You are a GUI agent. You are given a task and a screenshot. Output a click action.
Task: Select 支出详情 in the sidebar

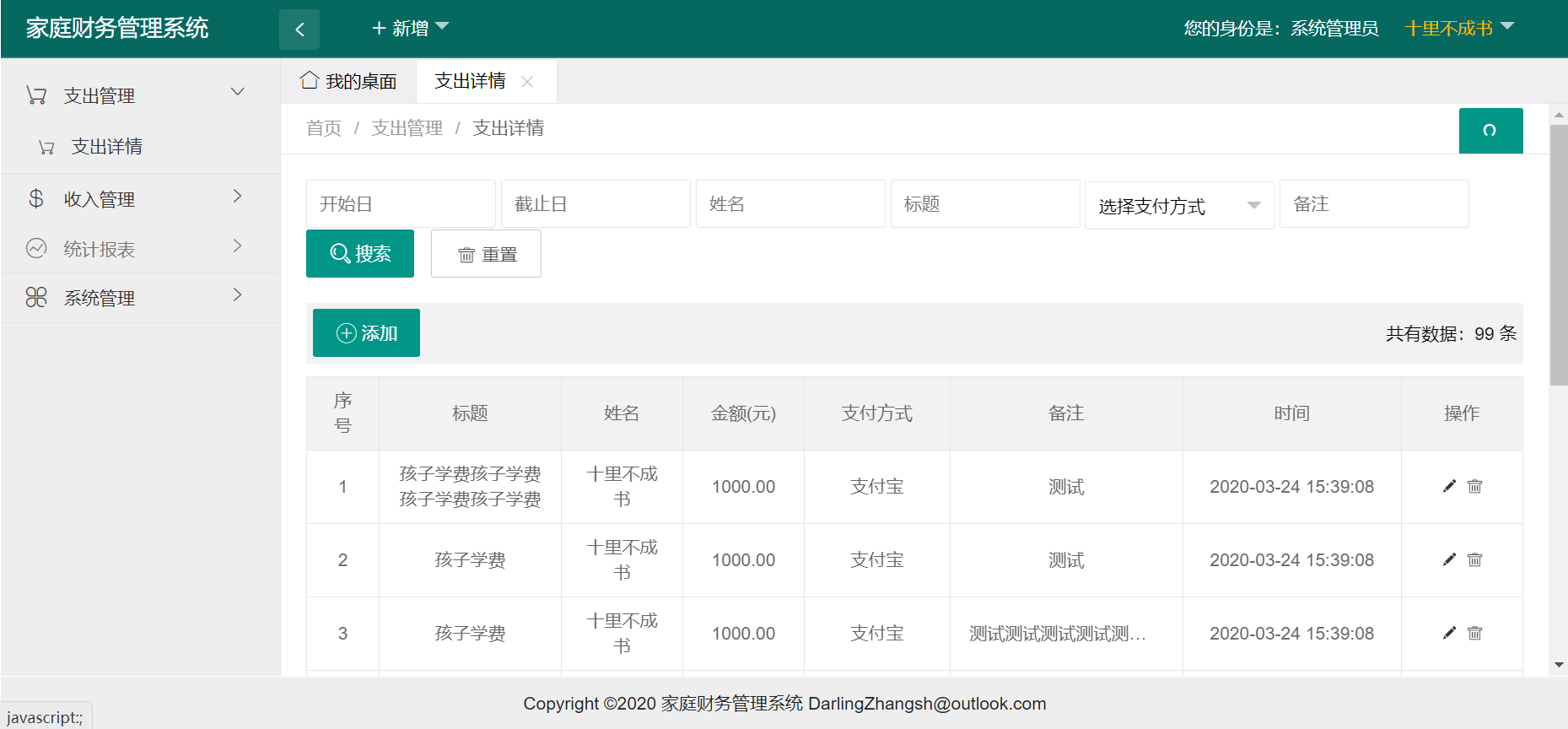point(106,147)
